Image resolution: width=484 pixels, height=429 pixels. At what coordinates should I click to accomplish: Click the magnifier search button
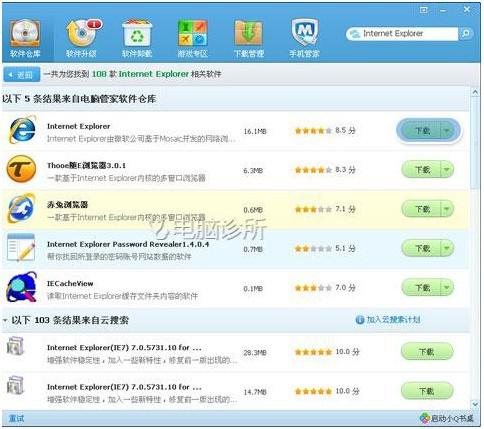466,34
